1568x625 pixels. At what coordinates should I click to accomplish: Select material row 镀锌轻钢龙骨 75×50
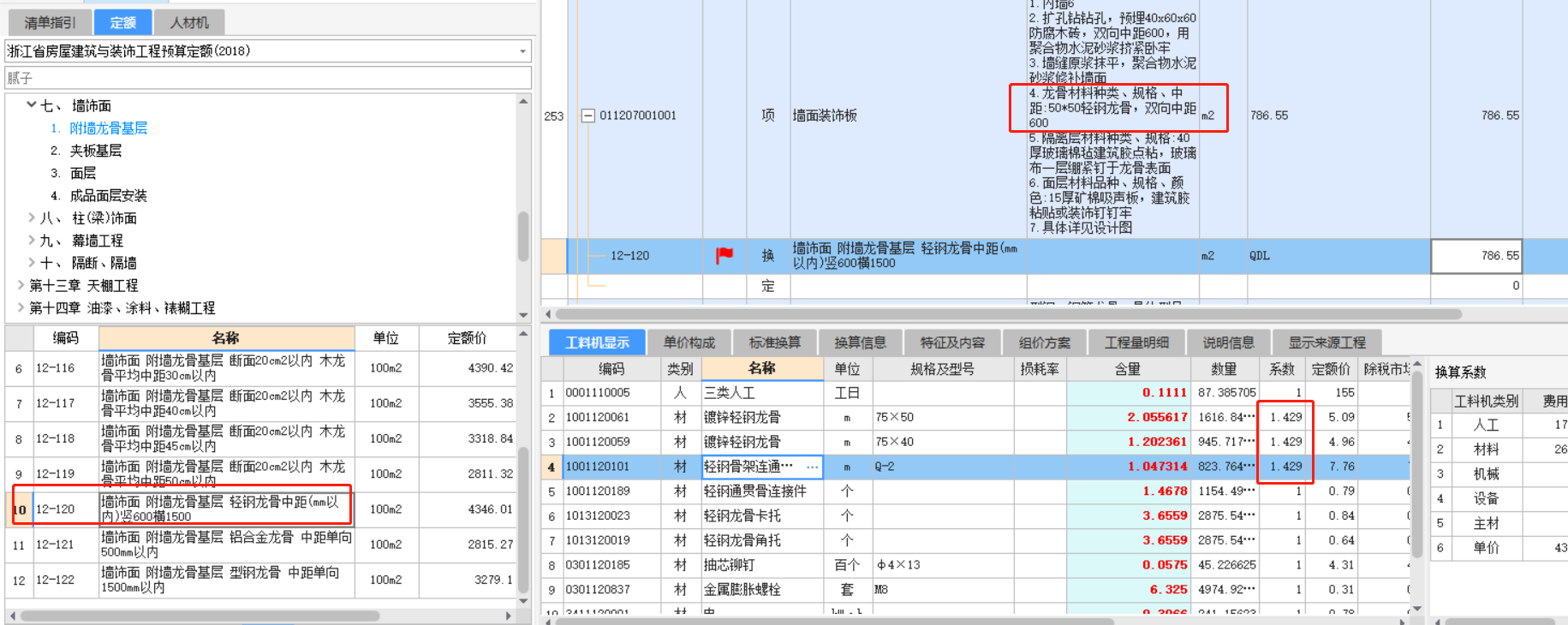tap(976, 418)
